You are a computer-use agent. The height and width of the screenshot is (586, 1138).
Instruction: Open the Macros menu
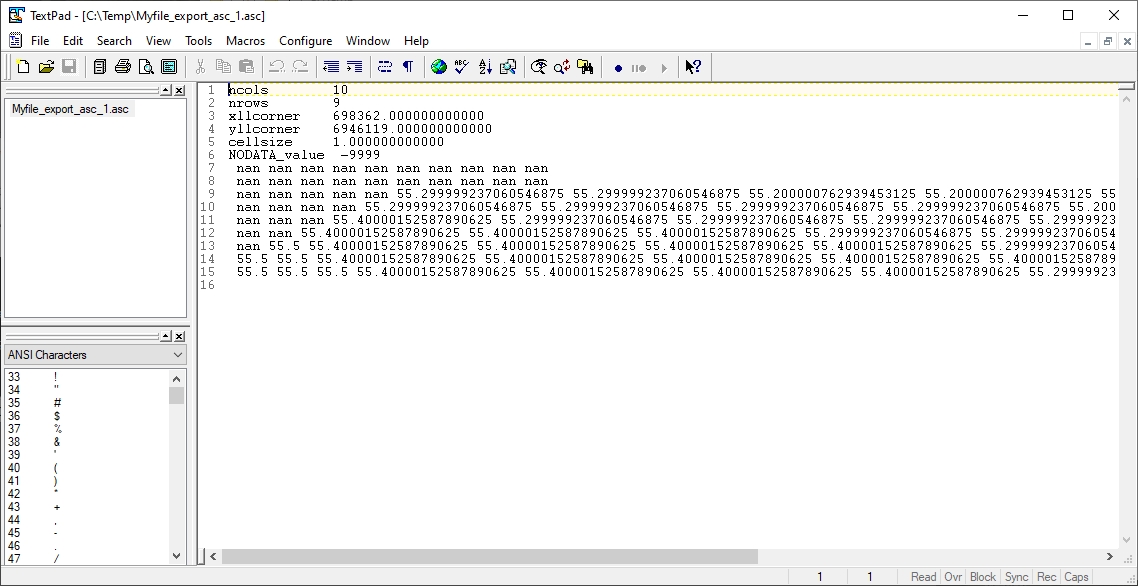coord(247,41)
